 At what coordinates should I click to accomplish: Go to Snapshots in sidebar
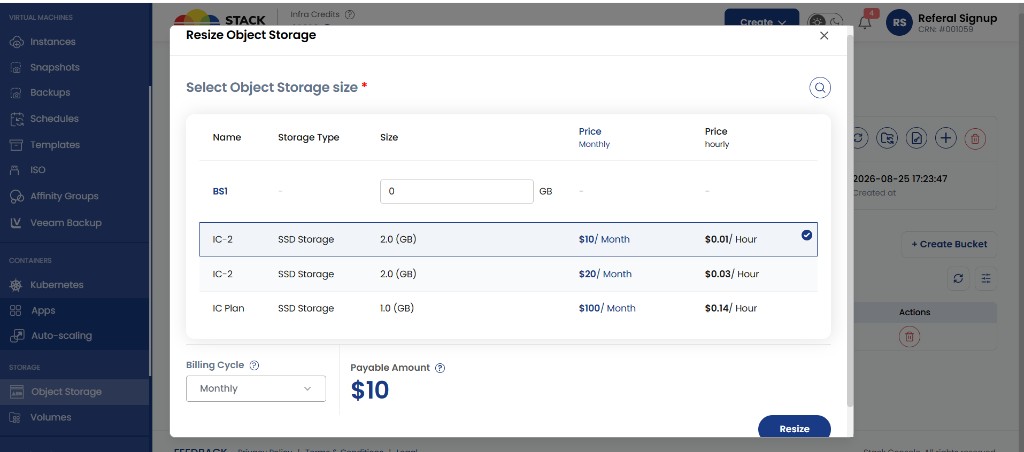point(55,67)
